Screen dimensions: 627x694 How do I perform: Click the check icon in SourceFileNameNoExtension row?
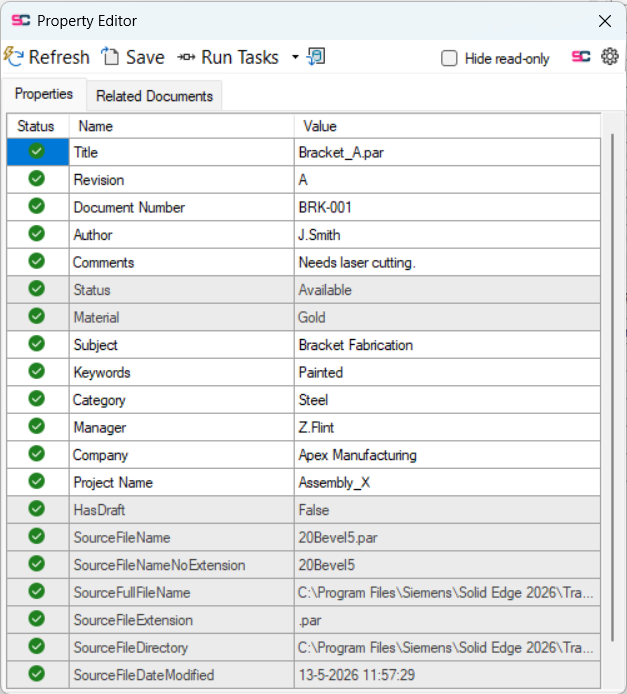pos(37,563)
